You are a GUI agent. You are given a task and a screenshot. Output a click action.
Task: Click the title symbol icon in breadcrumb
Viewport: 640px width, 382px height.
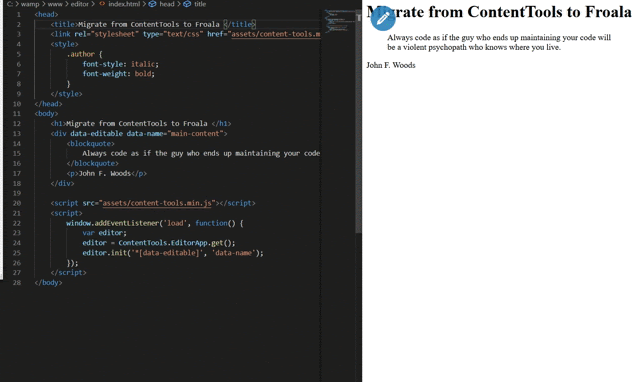187,4
